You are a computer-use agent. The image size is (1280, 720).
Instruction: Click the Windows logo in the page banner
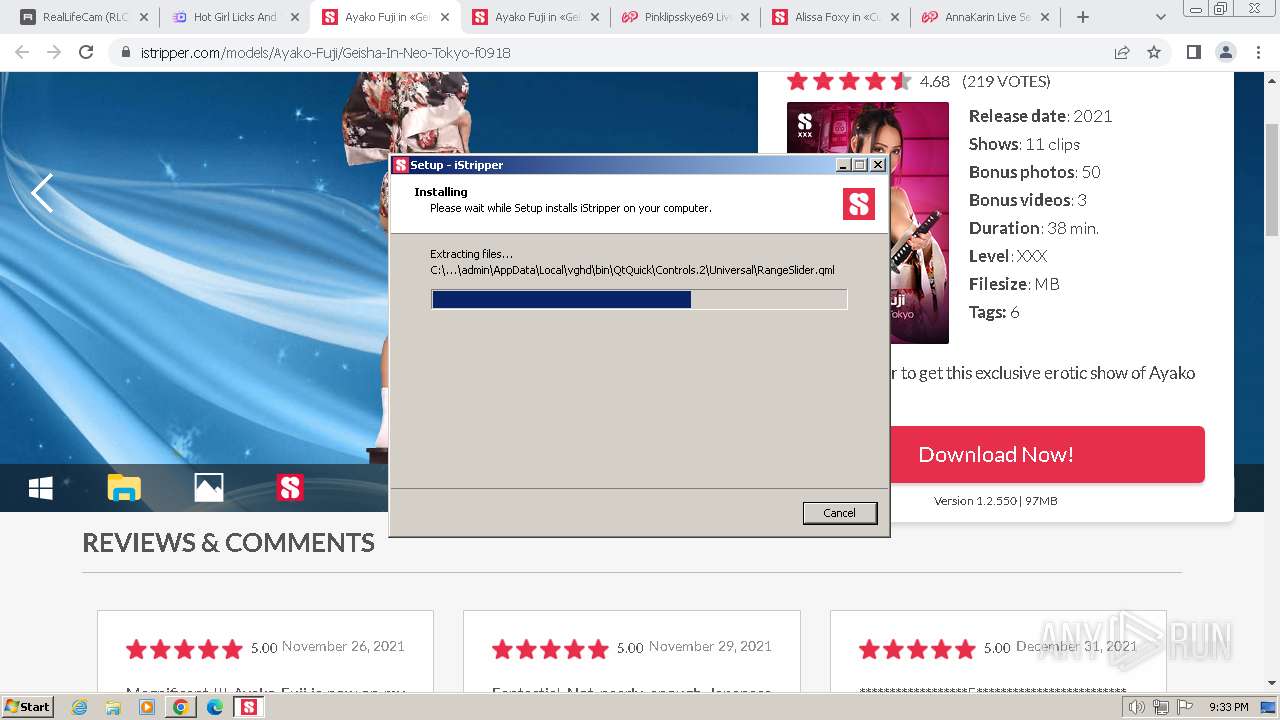[x=41, y=487]
